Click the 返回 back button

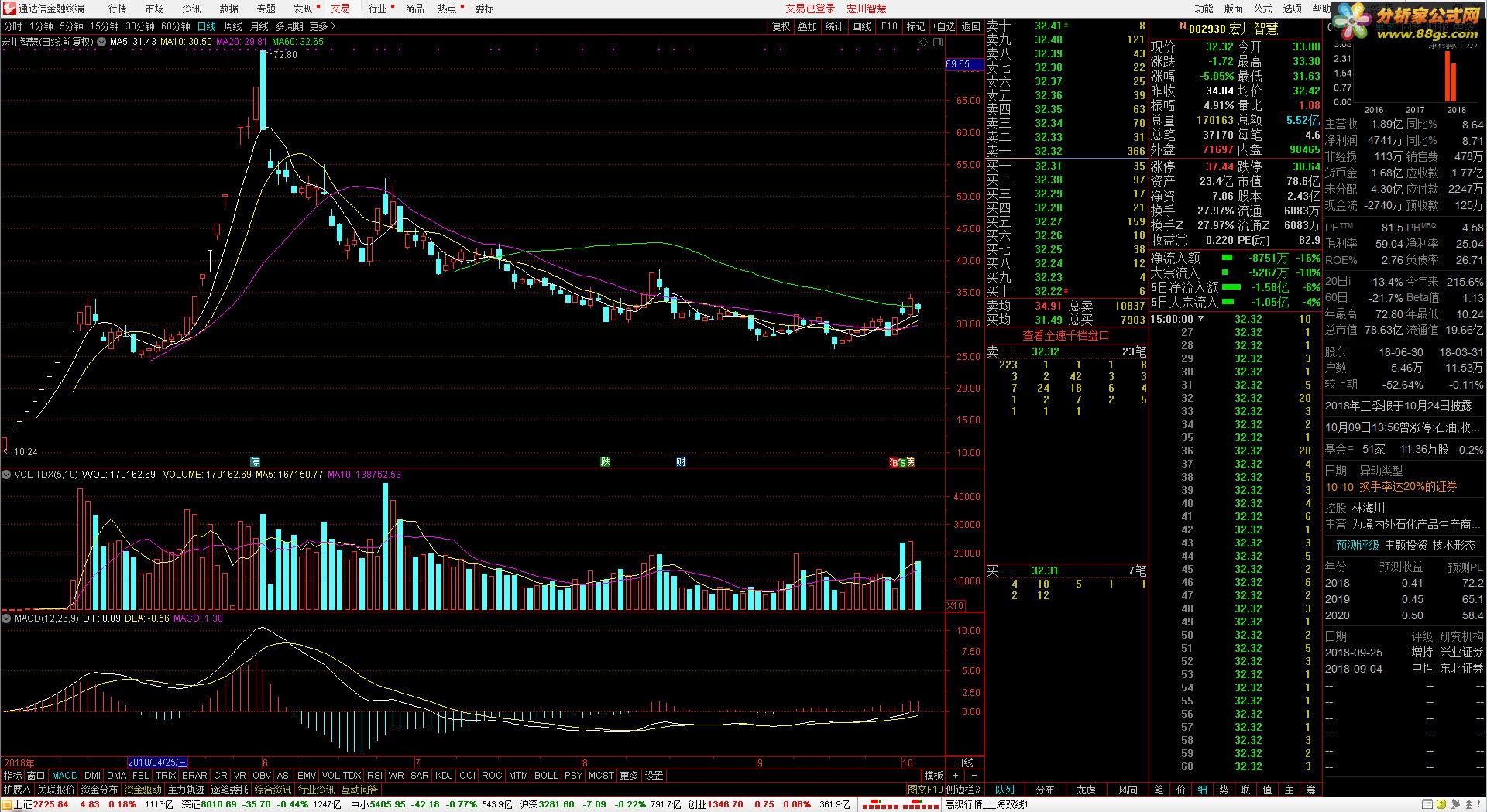970,26
